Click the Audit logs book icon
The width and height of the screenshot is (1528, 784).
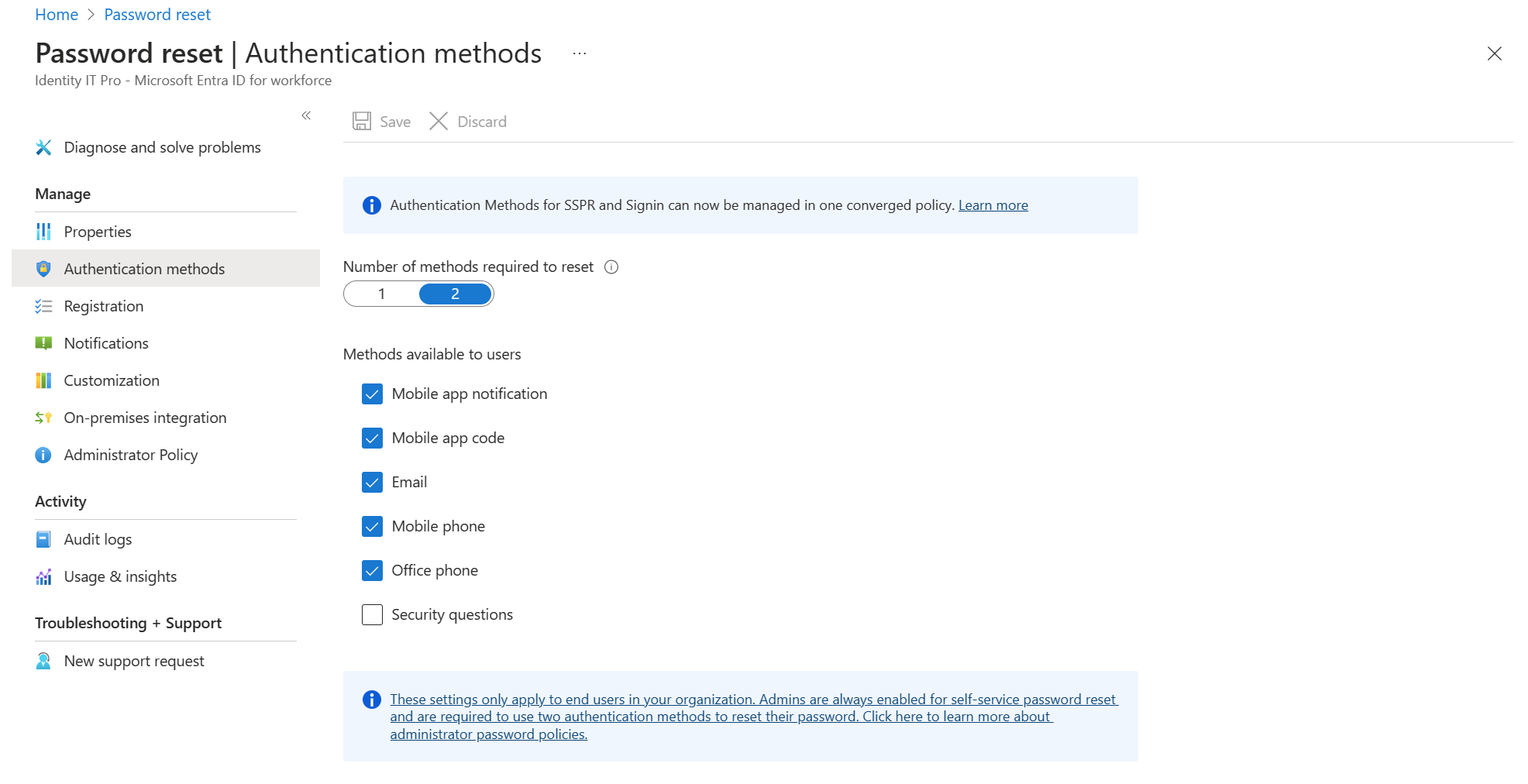tap(44, 539)
